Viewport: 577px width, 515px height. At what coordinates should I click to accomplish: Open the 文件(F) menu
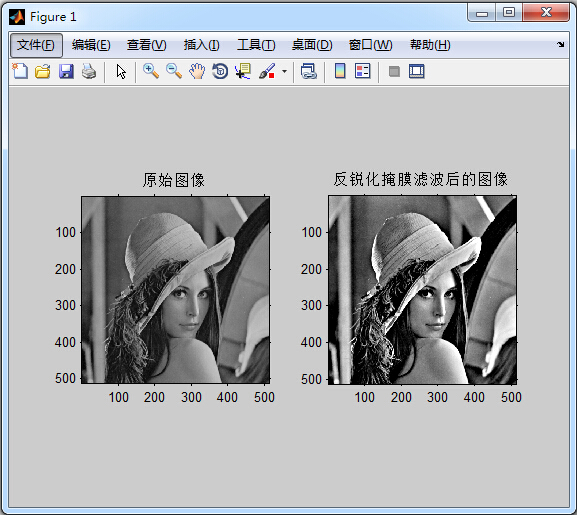(x=36, y=45)
